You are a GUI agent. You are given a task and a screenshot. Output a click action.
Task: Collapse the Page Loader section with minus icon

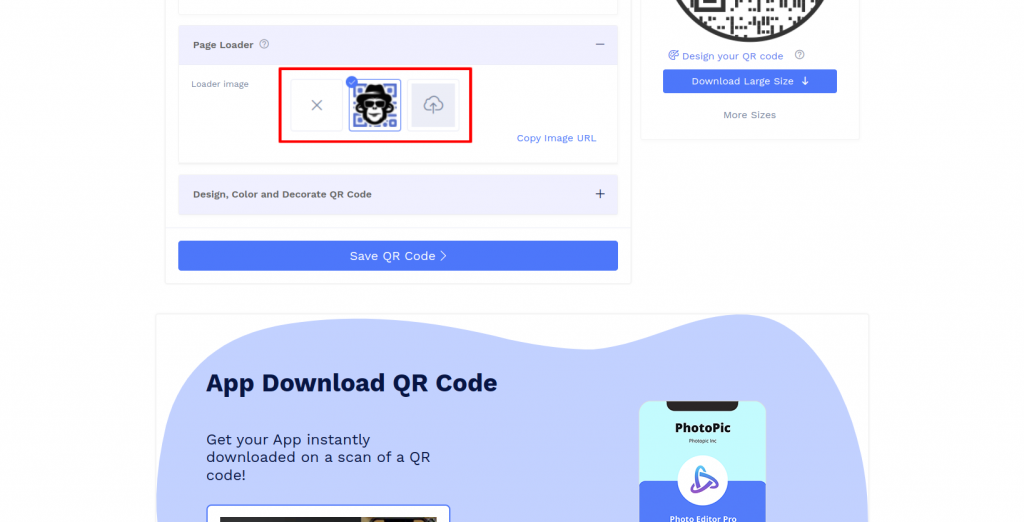(x=600, y=44)
